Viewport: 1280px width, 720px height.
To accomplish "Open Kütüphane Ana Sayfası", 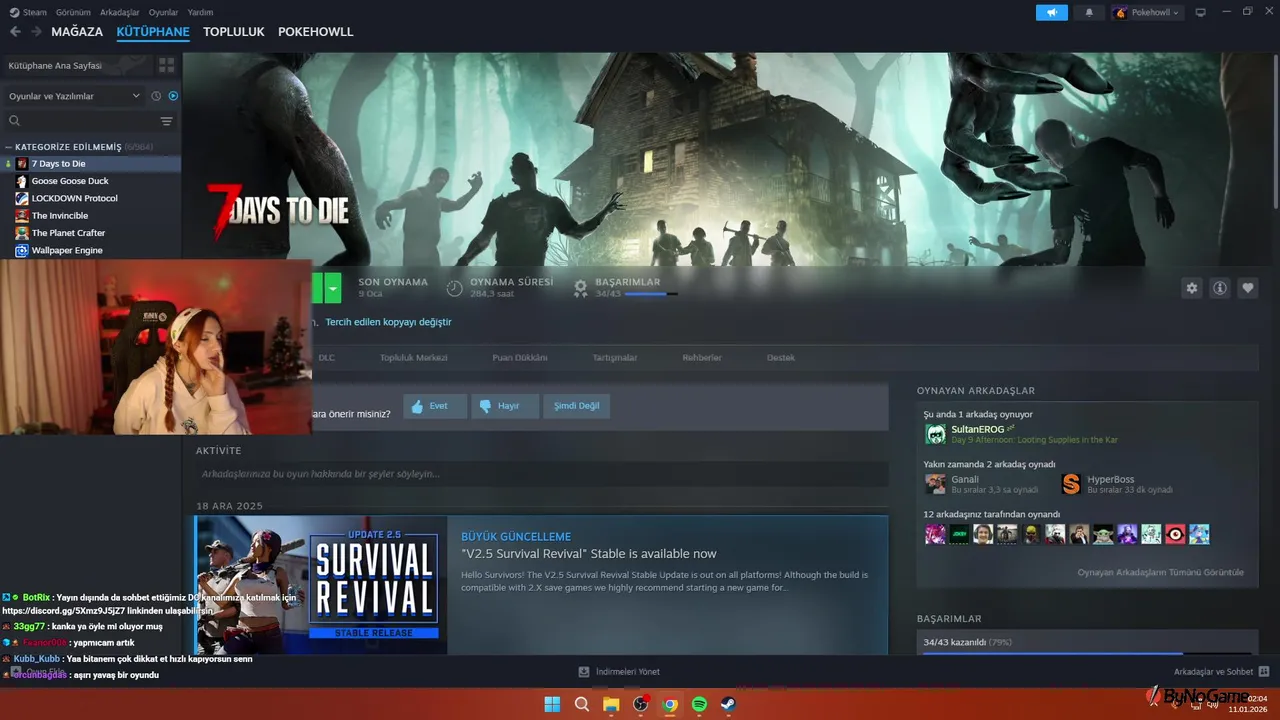I will [x=76, y=65].
